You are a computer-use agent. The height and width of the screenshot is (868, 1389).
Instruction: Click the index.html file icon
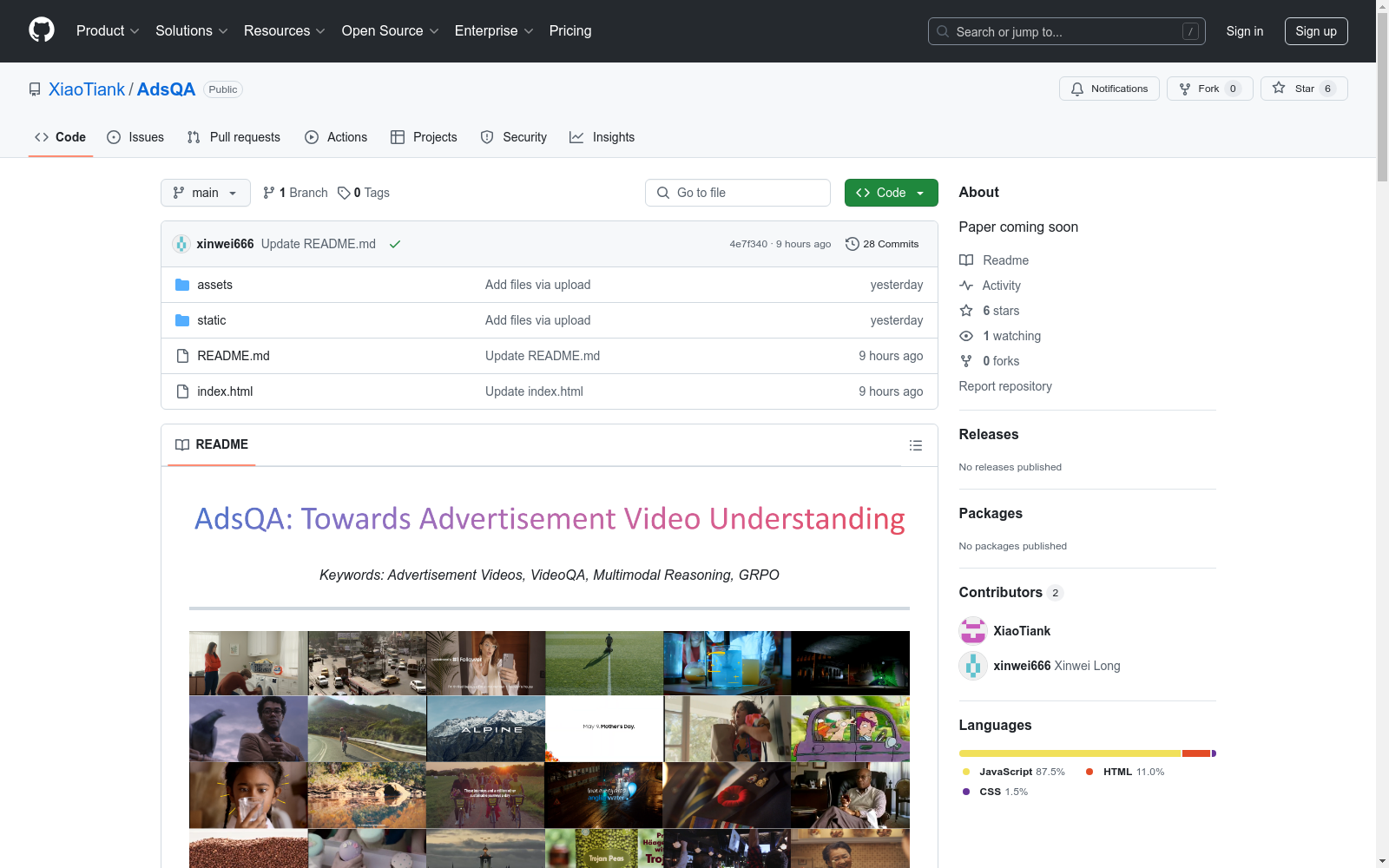[182, 391]
